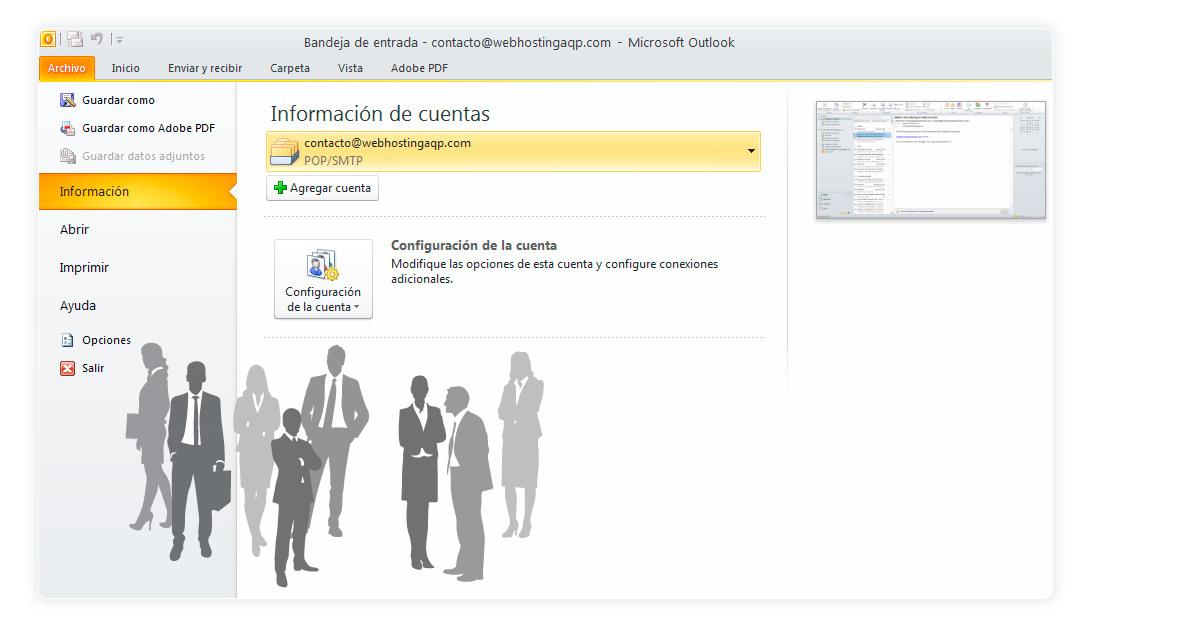Viewport: 1184px width, 624px height.
Task: Click the Outlook application icon in title bar
Action: click(48, 39)
